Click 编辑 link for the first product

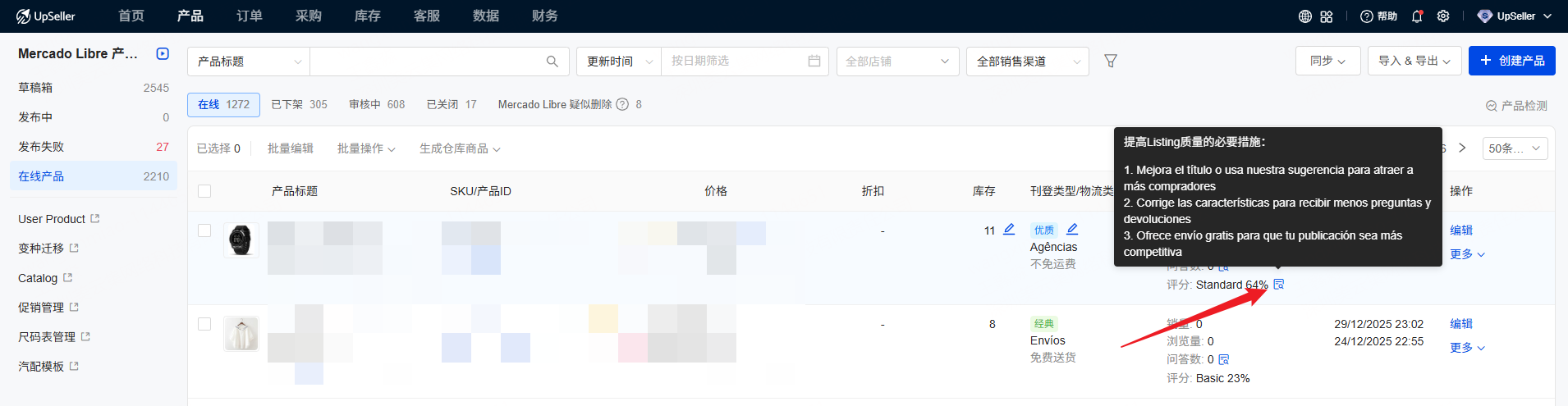click(1460, 230)
